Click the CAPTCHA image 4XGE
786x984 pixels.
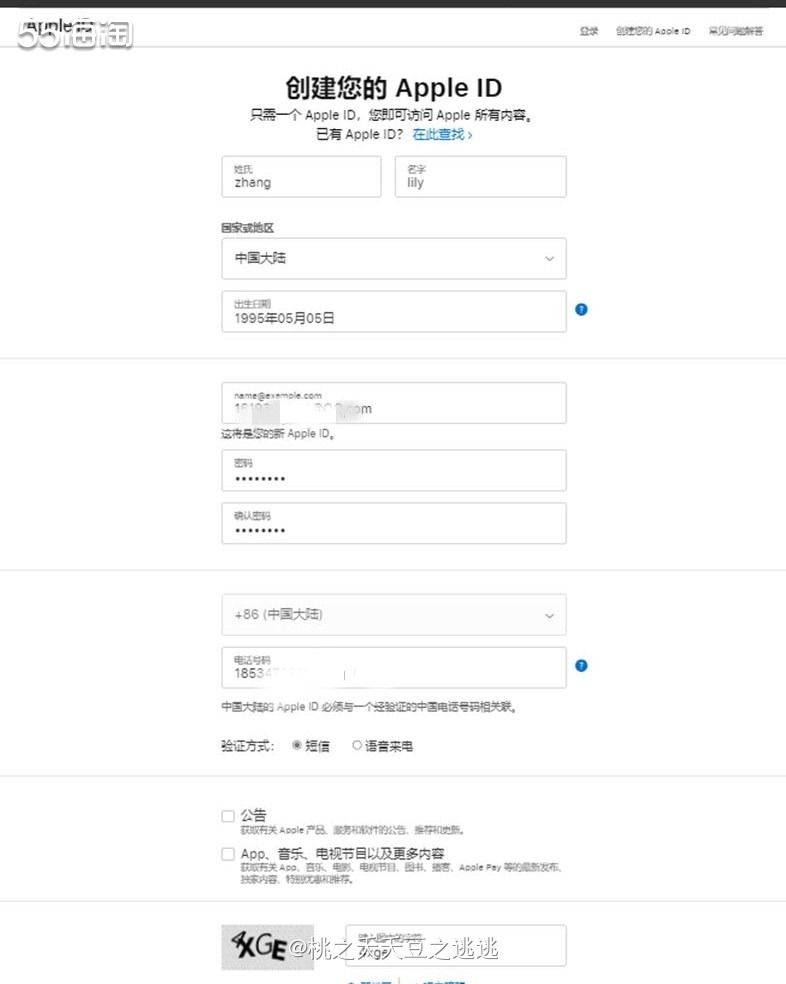pos(267,947)
